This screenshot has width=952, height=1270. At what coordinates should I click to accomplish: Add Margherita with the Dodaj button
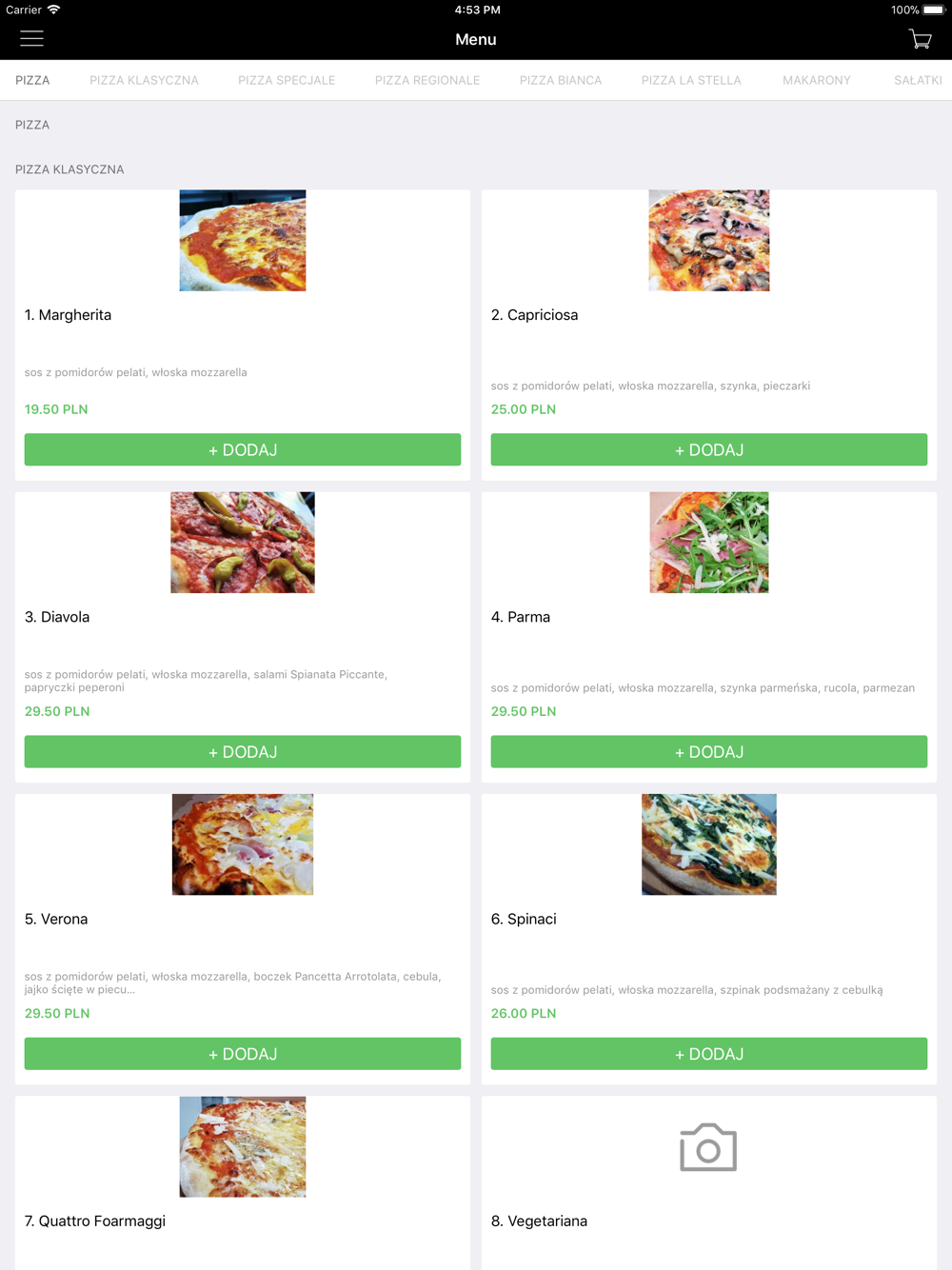click(243, 449)
